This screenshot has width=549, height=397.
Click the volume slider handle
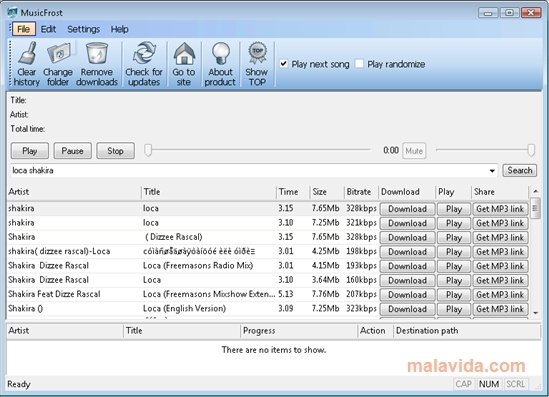[531, 150]
